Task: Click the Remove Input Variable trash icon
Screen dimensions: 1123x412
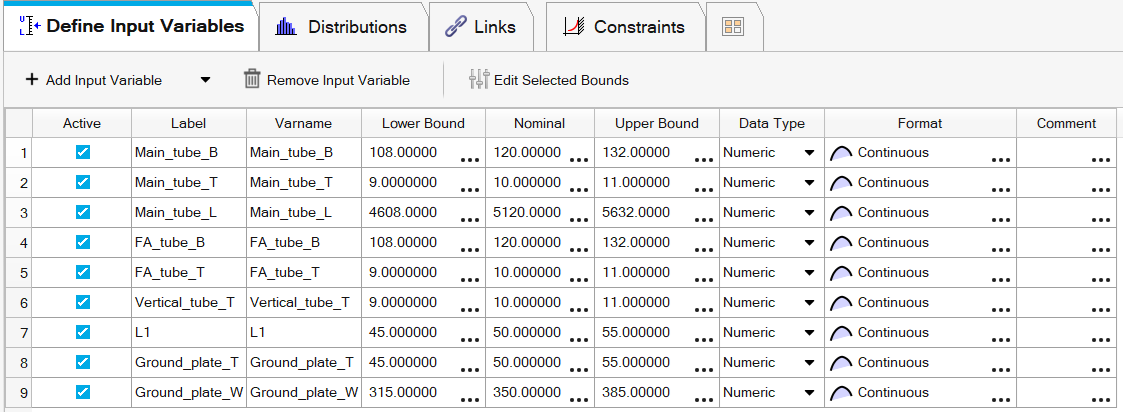Action: pos(251,79)
